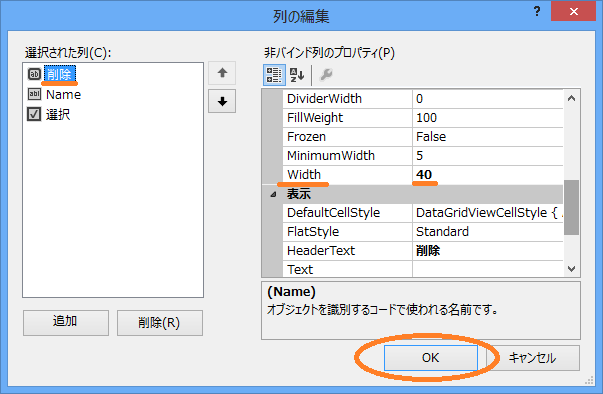Select the 削除 column entry
The height and width of the screenshot is (394, 603).
[x=60, y=74]
